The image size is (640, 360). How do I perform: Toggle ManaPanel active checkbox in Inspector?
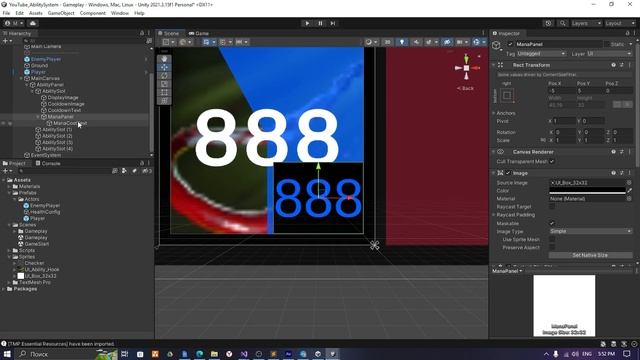pyautogui.click(x=510, y=44)
